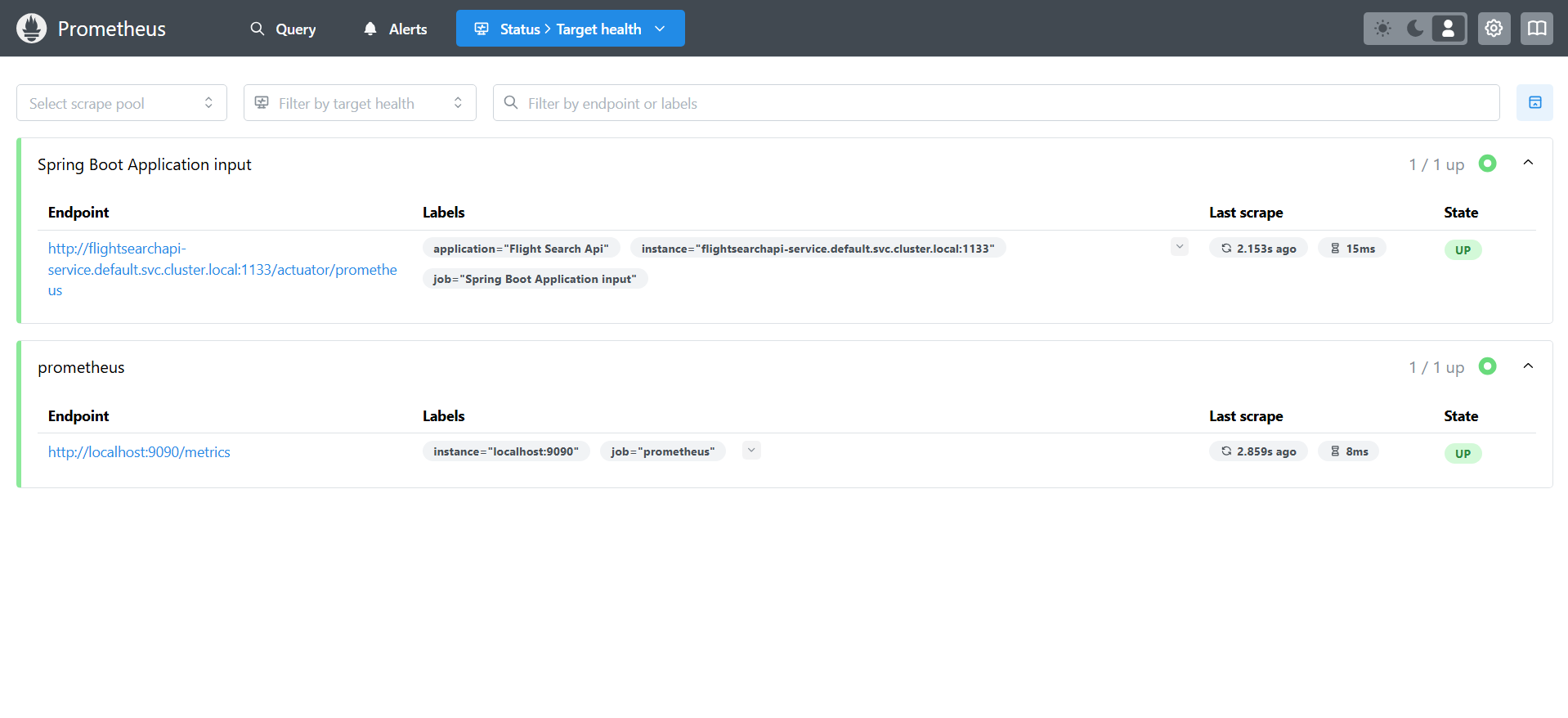Open the Query page
Viewport: 1568px width, 718px height.
pos(283,29)
